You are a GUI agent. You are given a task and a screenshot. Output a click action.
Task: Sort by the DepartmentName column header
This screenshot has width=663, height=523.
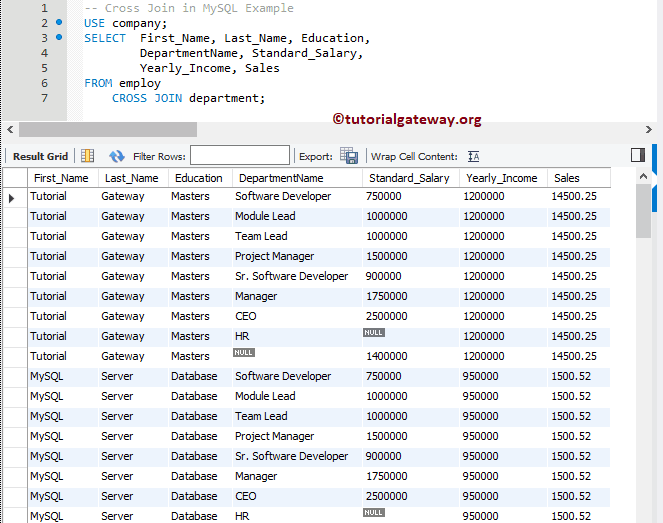pyautogui.click(x=280, y=178)
